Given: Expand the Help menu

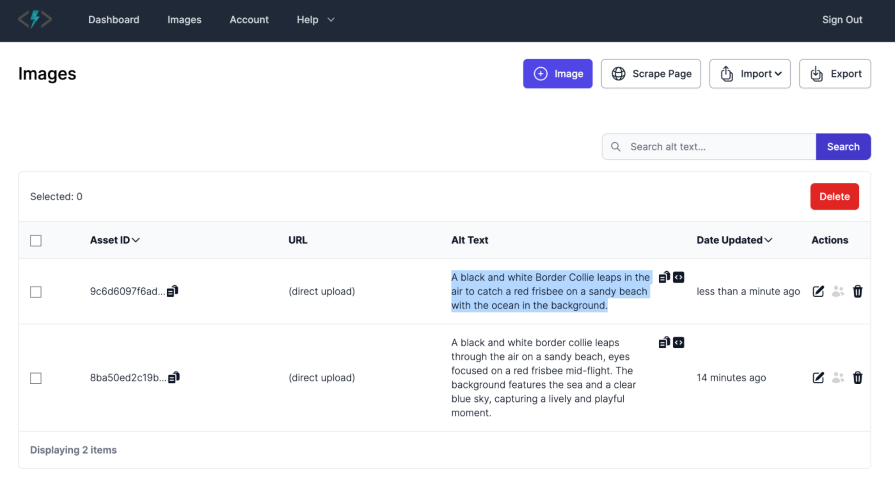Looking at the screenshot, I should pyautogui.click(x=315, y=20).
